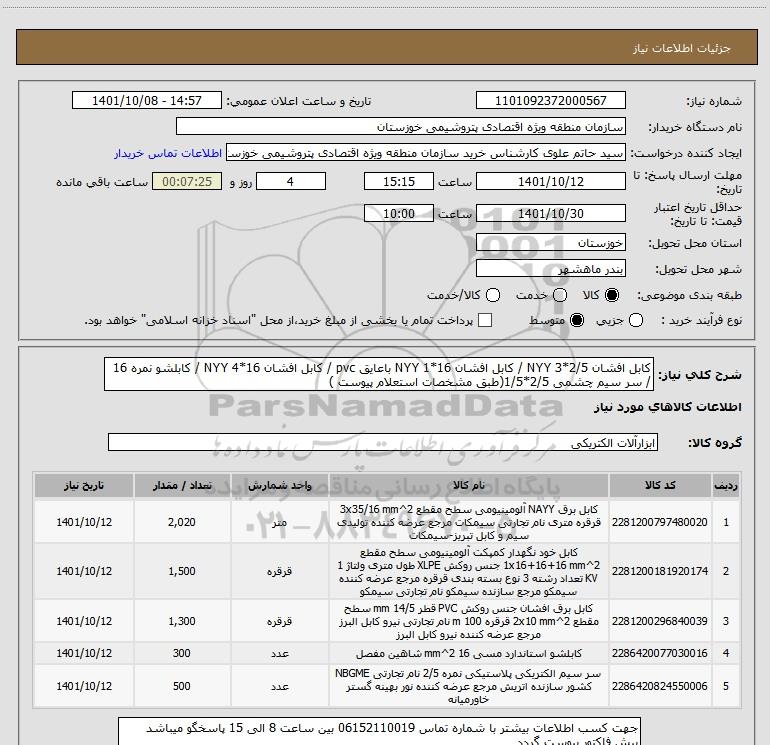
Task: Click the copper cable lug 16 item name
Action: point(468,654)
